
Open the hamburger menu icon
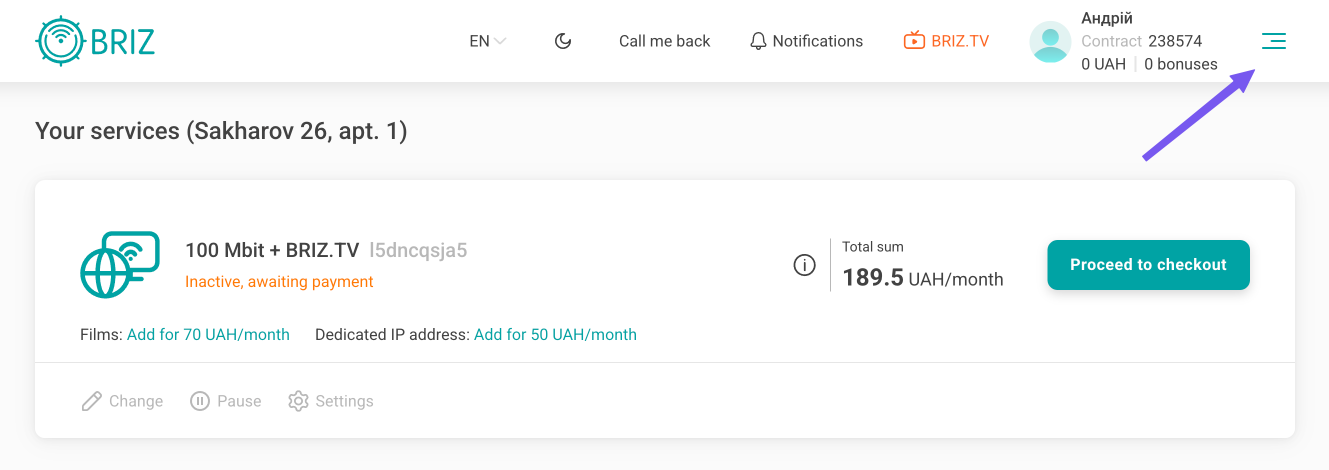[1273, 41]
